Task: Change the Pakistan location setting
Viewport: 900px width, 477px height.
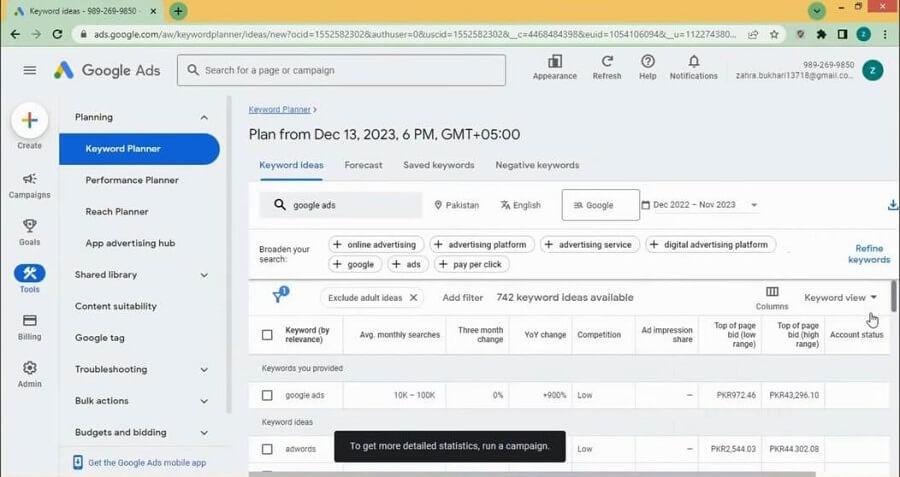Action: click(x=457, y=205)
